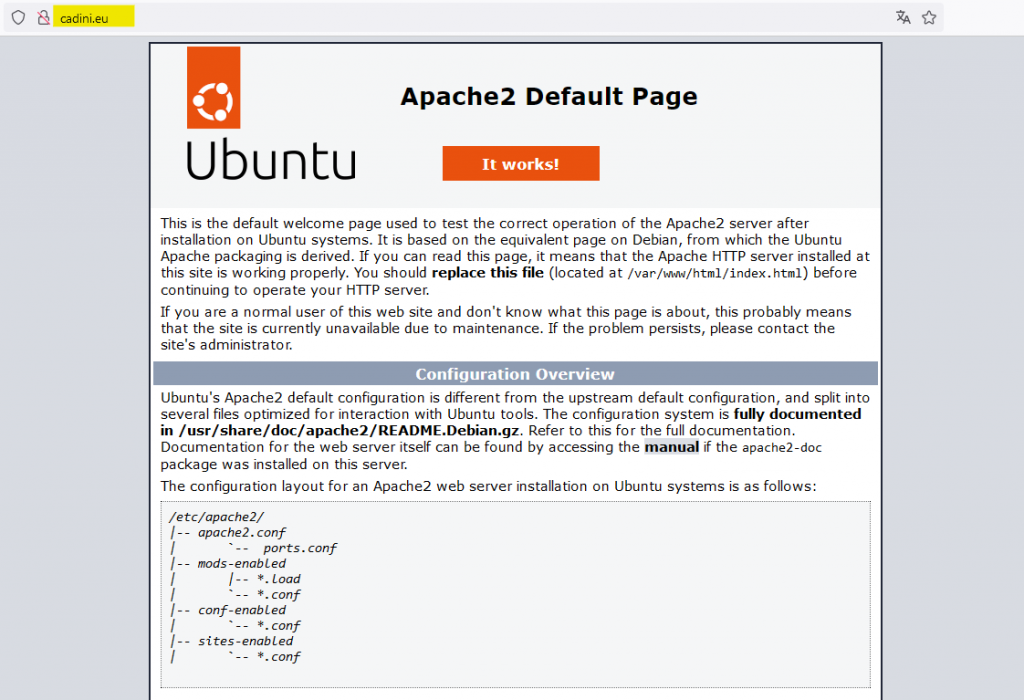1024x700 pixels.
Task: Open the manual documentation link
Action: click(670, 447)
